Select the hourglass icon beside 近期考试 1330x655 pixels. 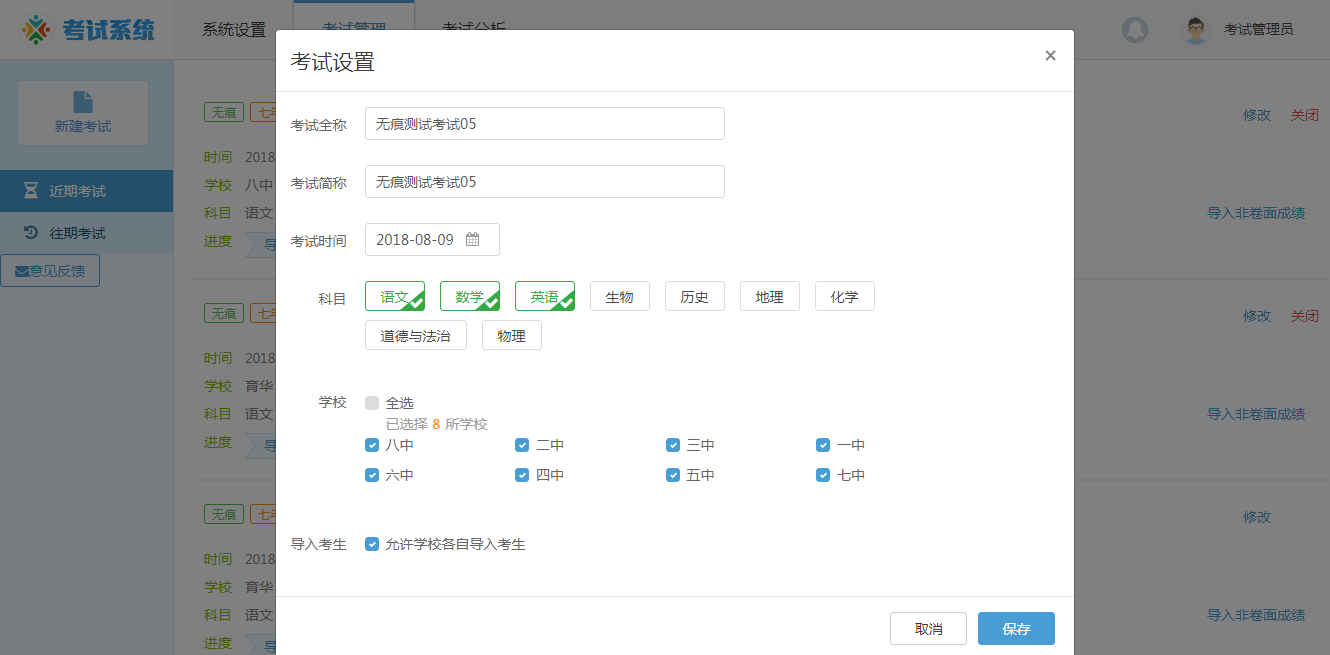(33, 189)
